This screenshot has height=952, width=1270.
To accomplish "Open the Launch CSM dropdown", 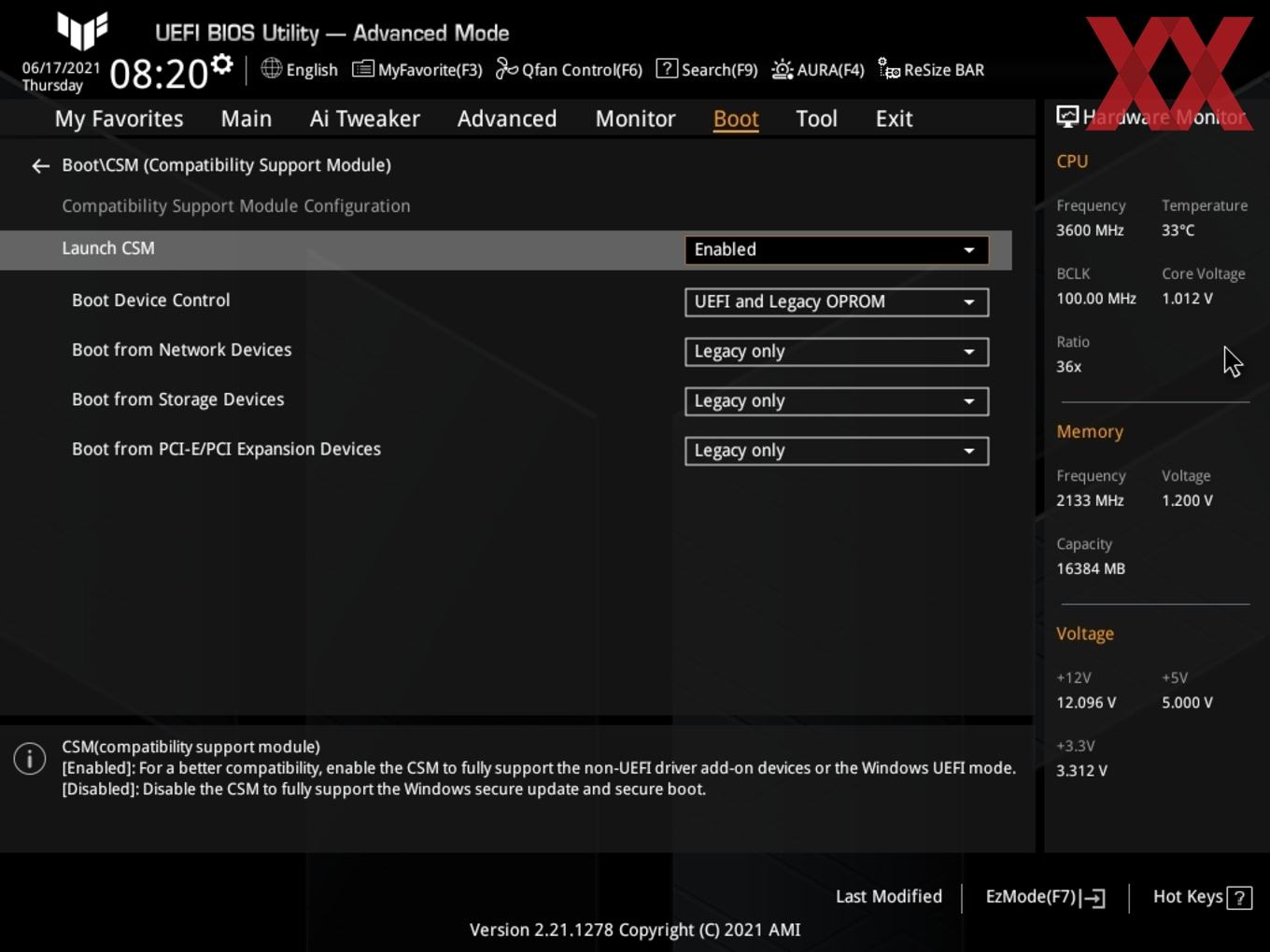I will tap(837, 250).
